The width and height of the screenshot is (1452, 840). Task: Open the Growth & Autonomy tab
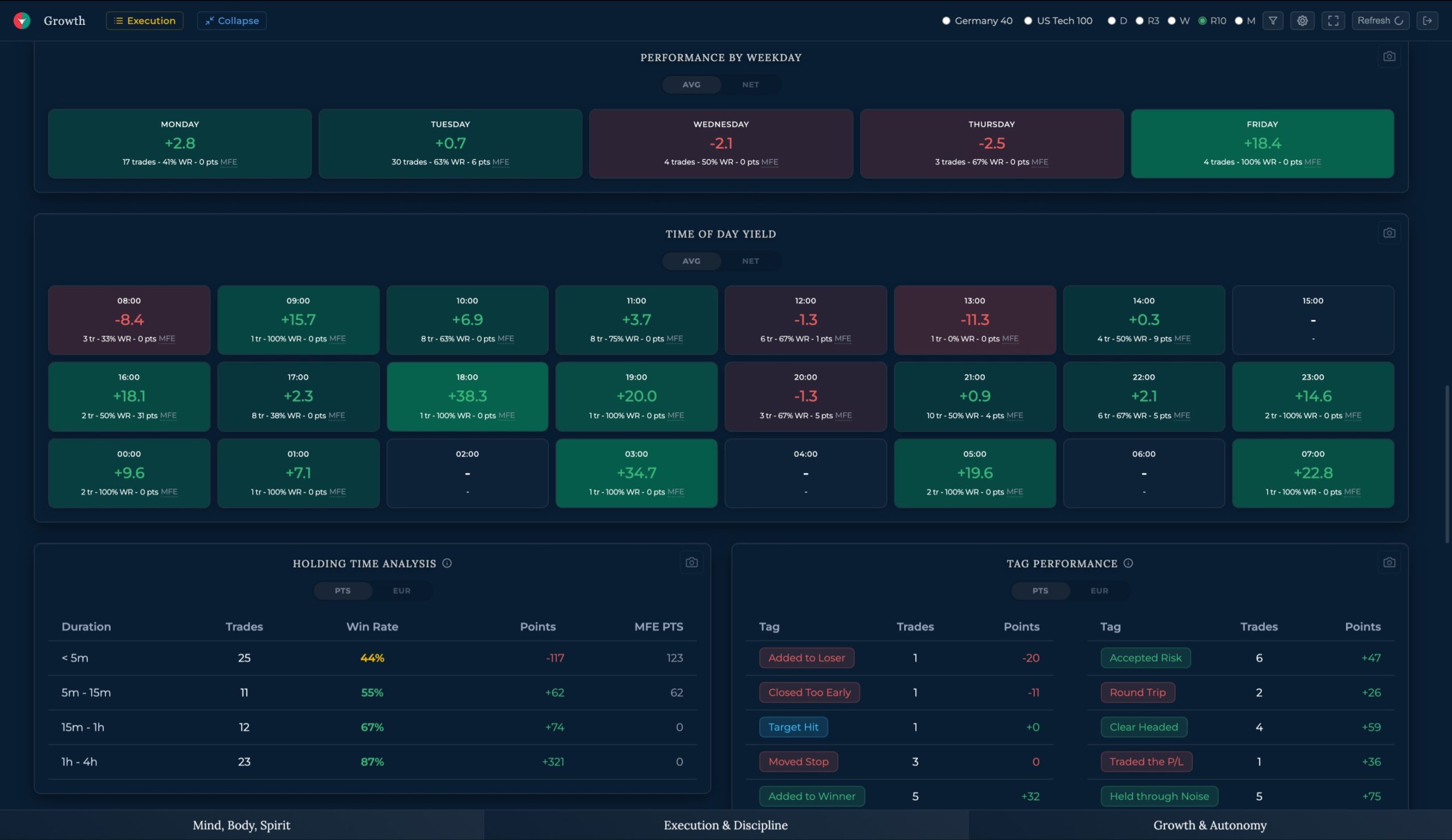tap(1209, 825)
